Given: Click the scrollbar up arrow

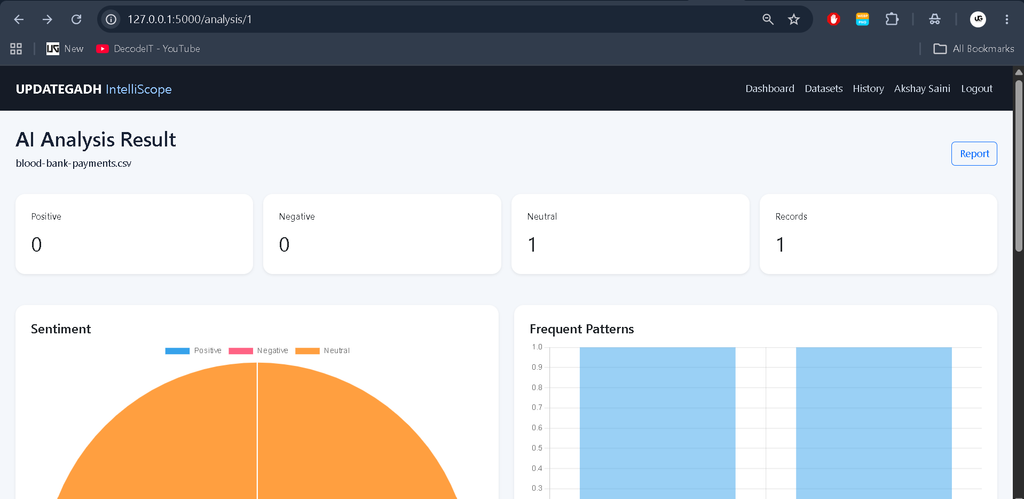Looking at the screenshot, I should coord(1018,71).
